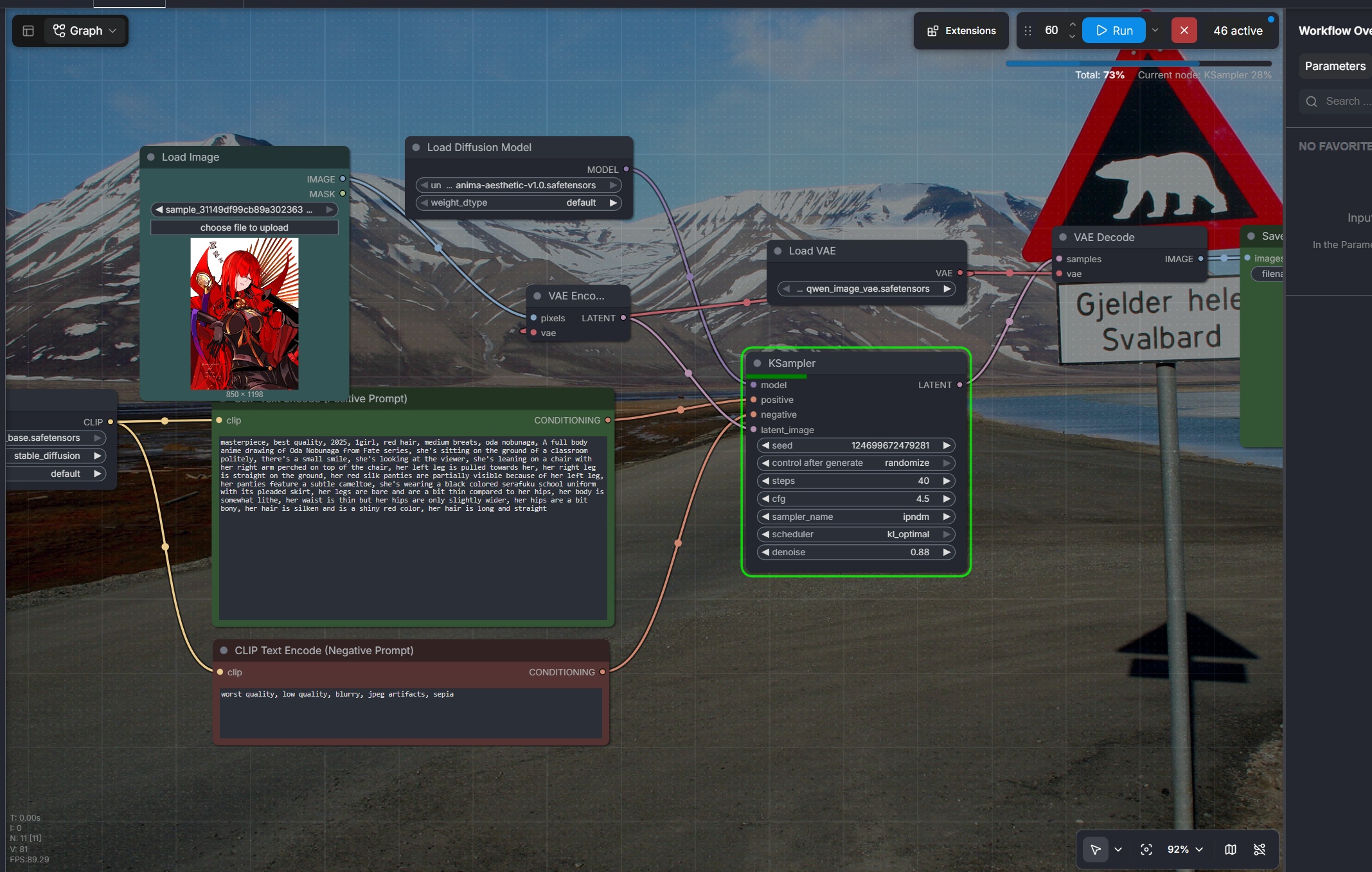Increase denoise using its right arrow

click(947, 552)
